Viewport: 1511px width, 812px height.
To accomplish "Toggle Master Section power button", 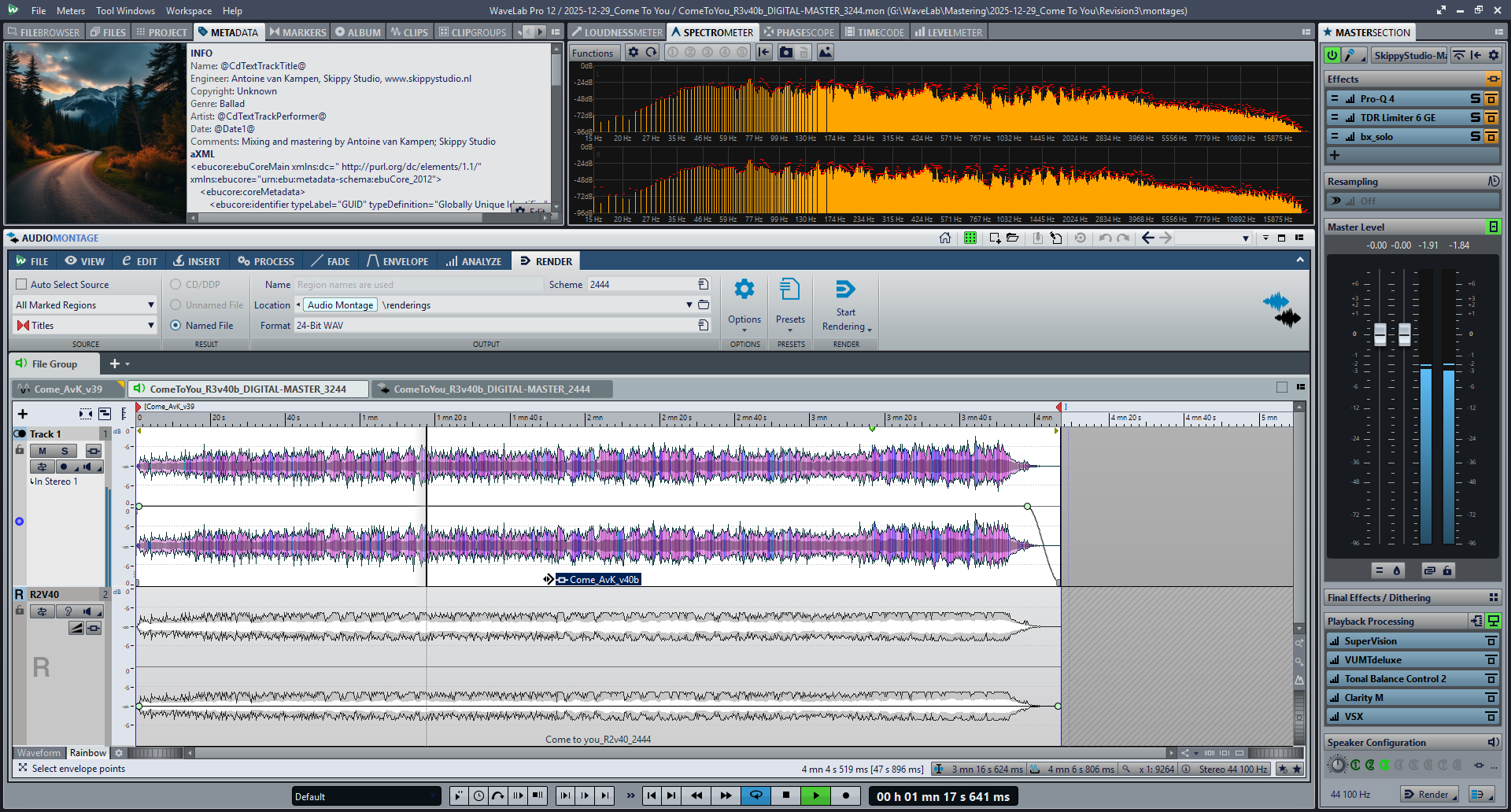I will [x=1332, y=55].
